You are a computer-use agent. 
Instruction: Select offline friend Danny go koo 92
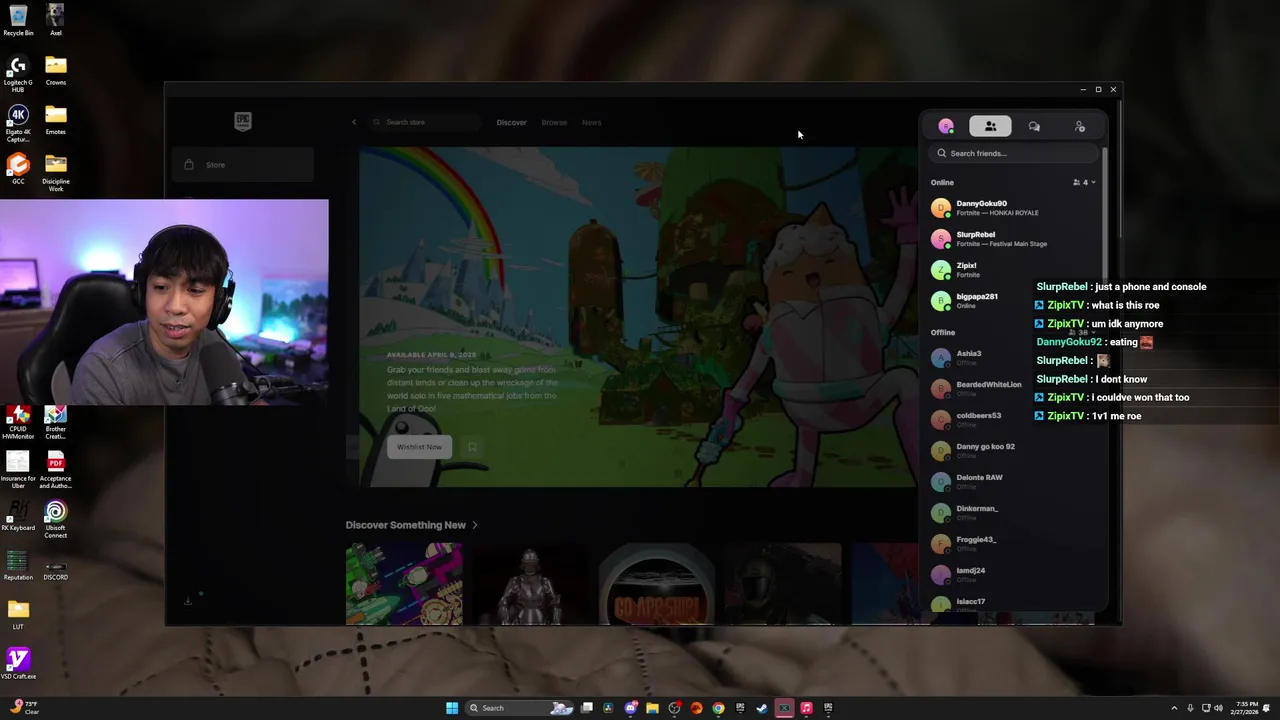(1012, 450)
